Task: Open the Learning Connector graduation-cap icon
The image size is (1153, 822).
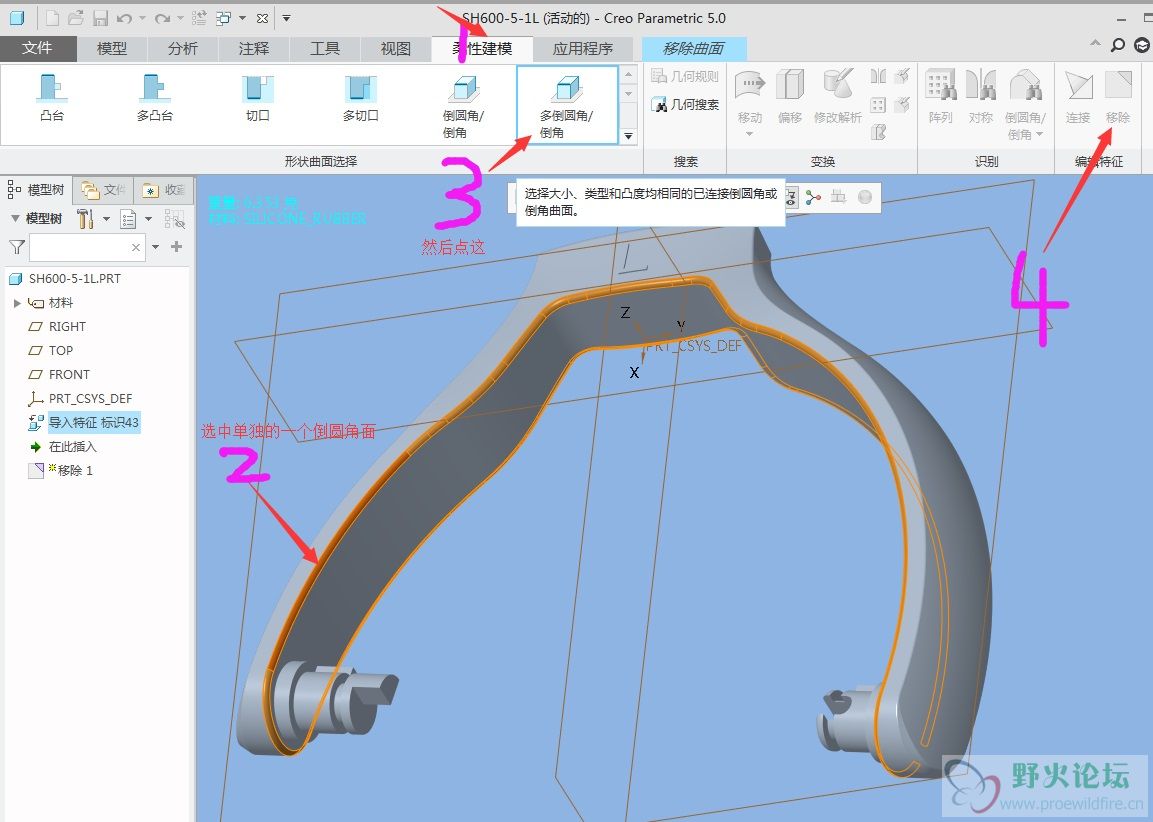Action: [1141, 46]
